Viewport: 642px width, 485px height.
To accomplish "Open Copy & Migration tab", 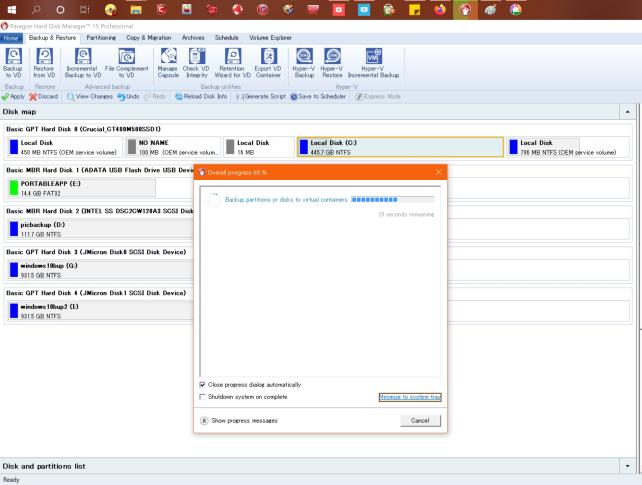I will [149, 38].
